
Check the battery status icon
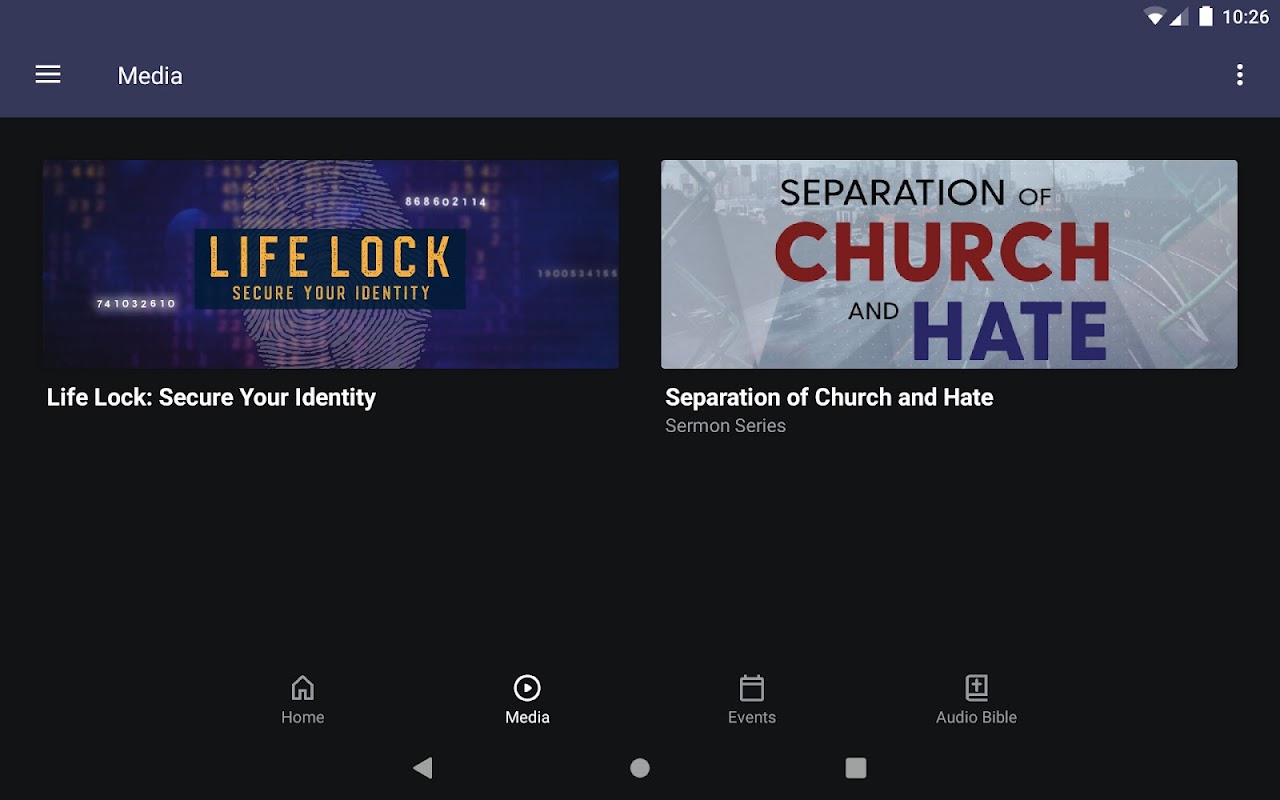(1206, 16)
